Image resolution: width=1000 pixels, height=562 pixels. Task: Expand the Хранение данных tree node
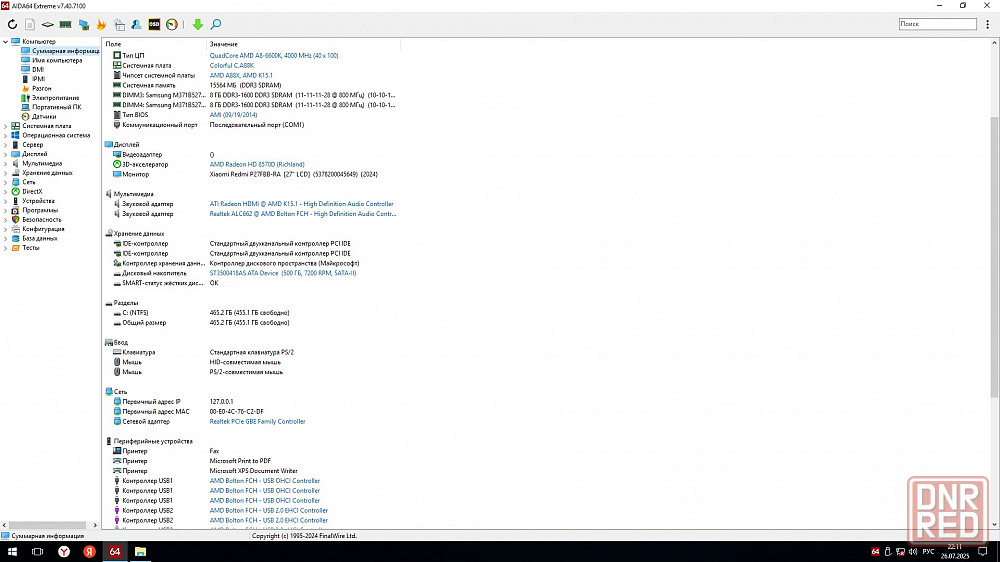tap(6, 173)
